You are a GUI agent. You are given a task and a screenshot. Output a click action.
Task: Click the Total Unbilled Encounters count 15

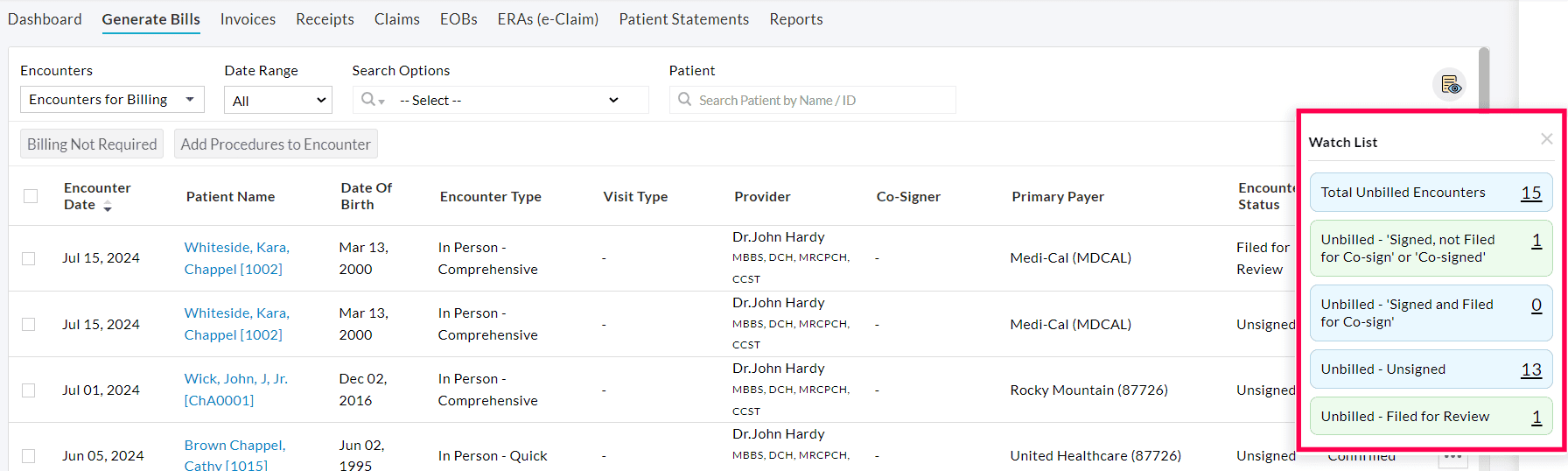click(x=1530, y=193)
